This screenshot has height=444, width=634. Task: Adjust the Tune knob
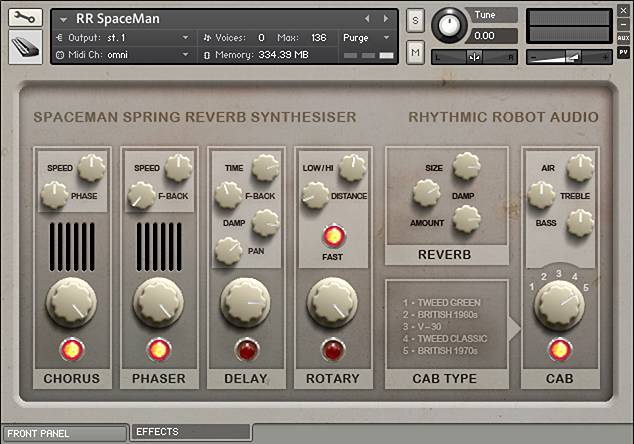coord(449,25)
